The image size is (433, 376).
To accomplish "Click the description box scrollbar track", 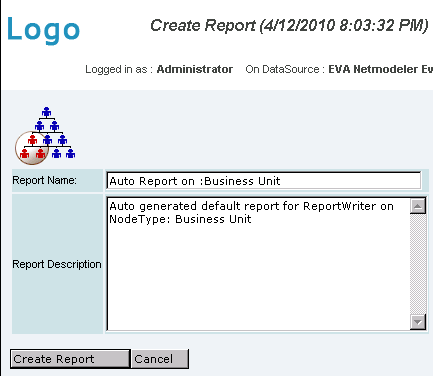I will tap(418, 264).
